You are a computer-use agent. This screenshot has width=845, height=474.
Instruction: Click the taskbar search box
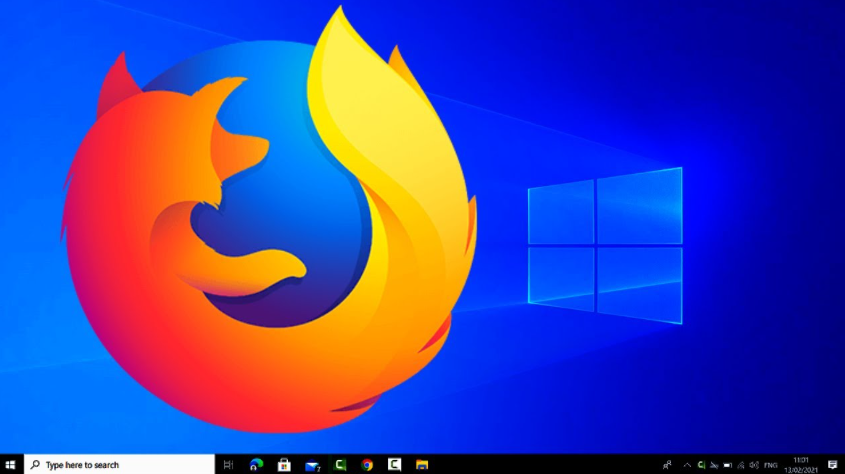pyautogui.click(x=120, y=464)
